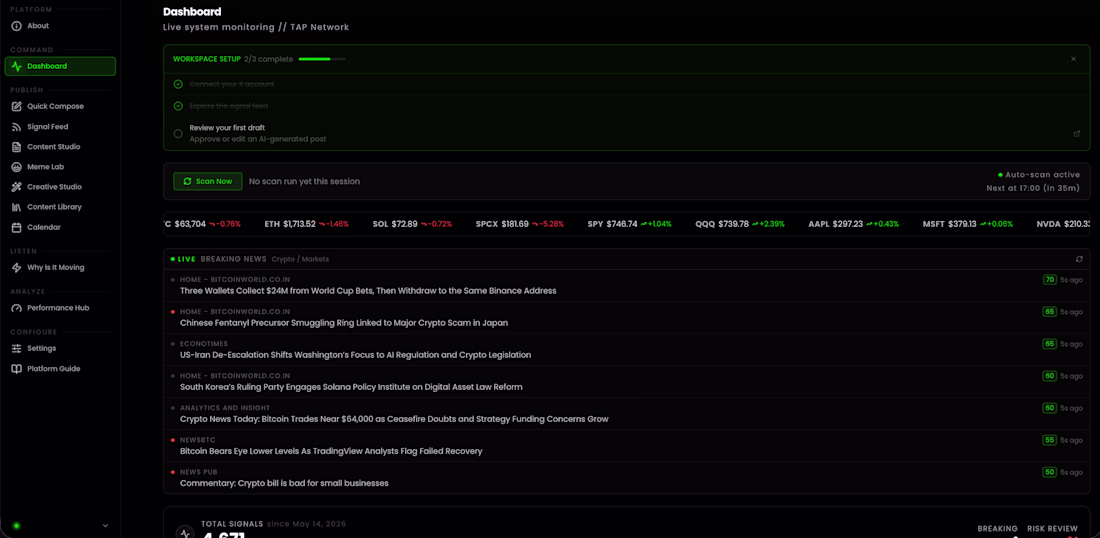Open Bitcoin Trades Near $64,000 headline
1100x538 pixels.
(x=394, y=419)
